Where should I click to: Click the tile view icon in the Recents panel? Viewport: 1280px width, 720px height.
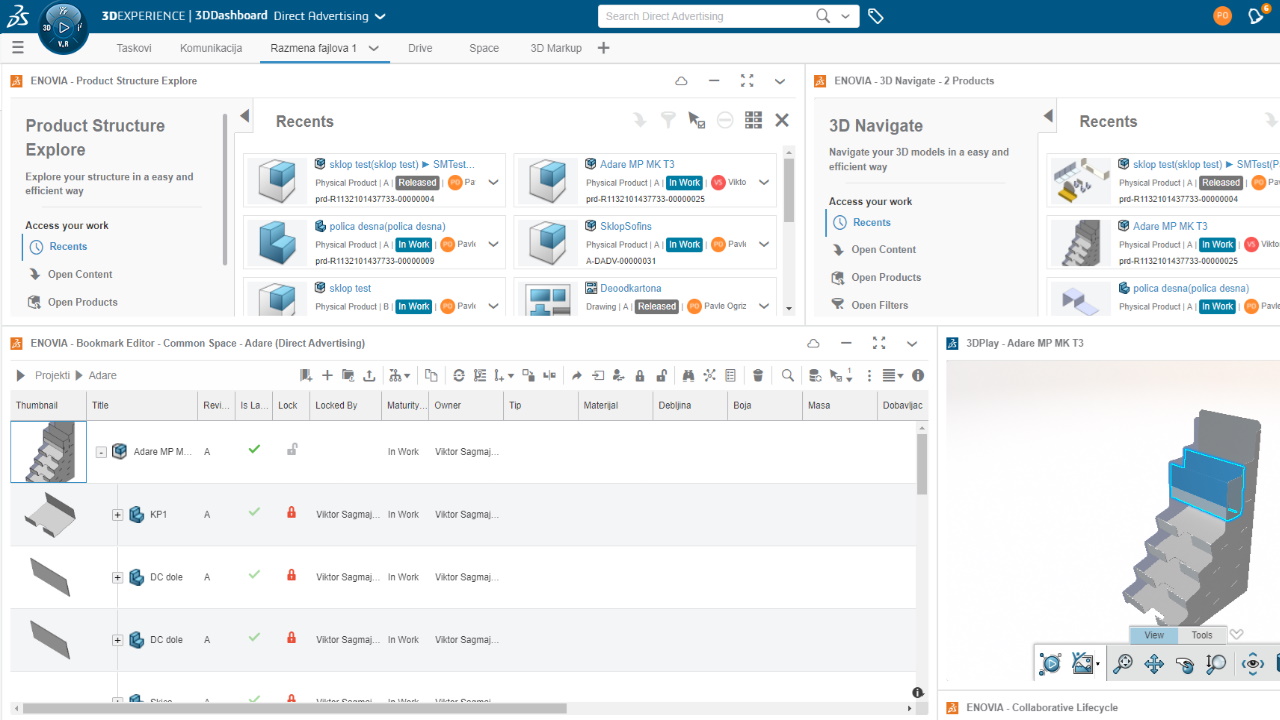click(x=752, y=119)
